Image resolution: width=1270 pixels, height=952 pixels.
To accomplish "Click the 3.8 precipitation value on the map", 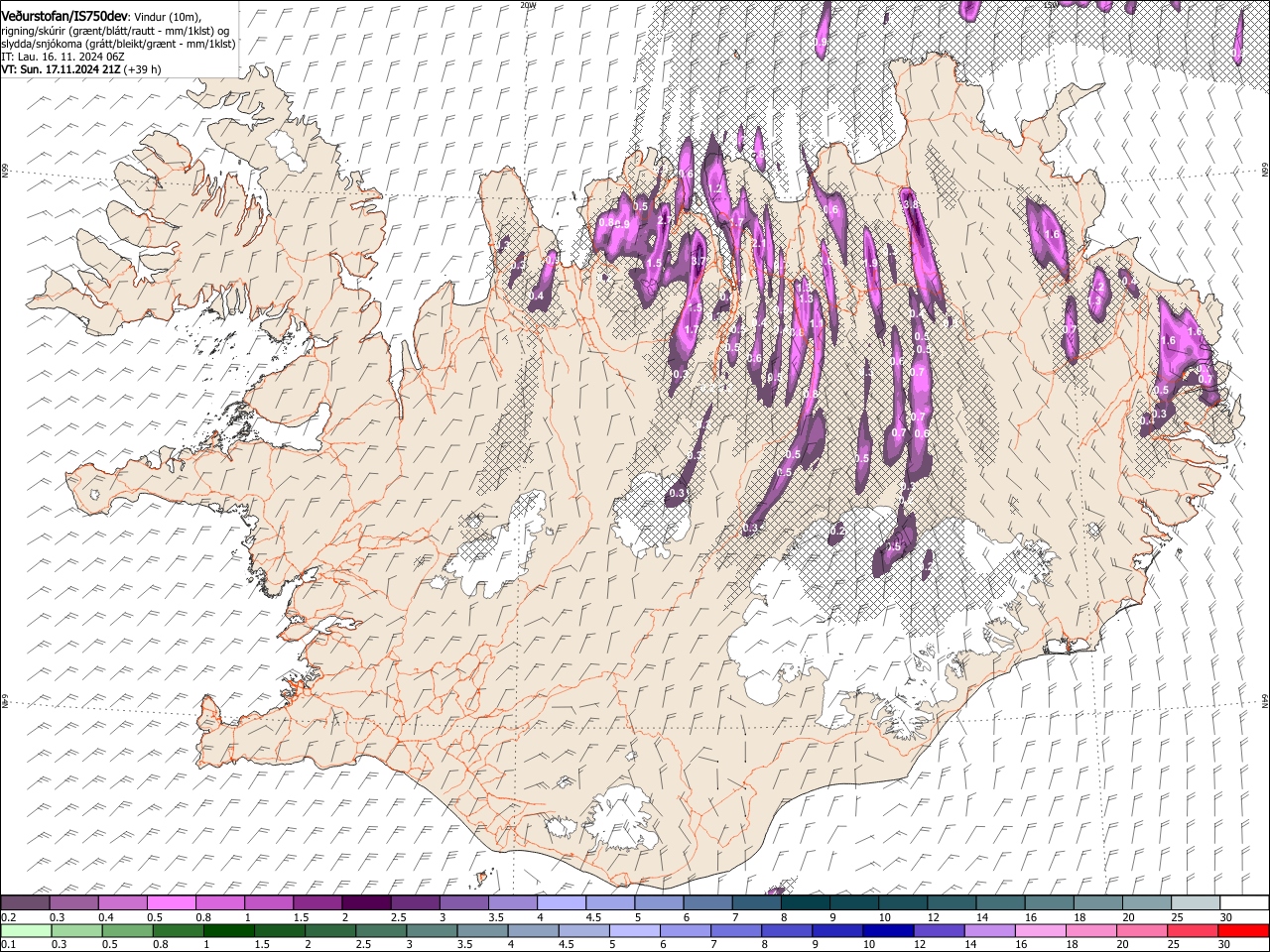I will tap(911, 204).
